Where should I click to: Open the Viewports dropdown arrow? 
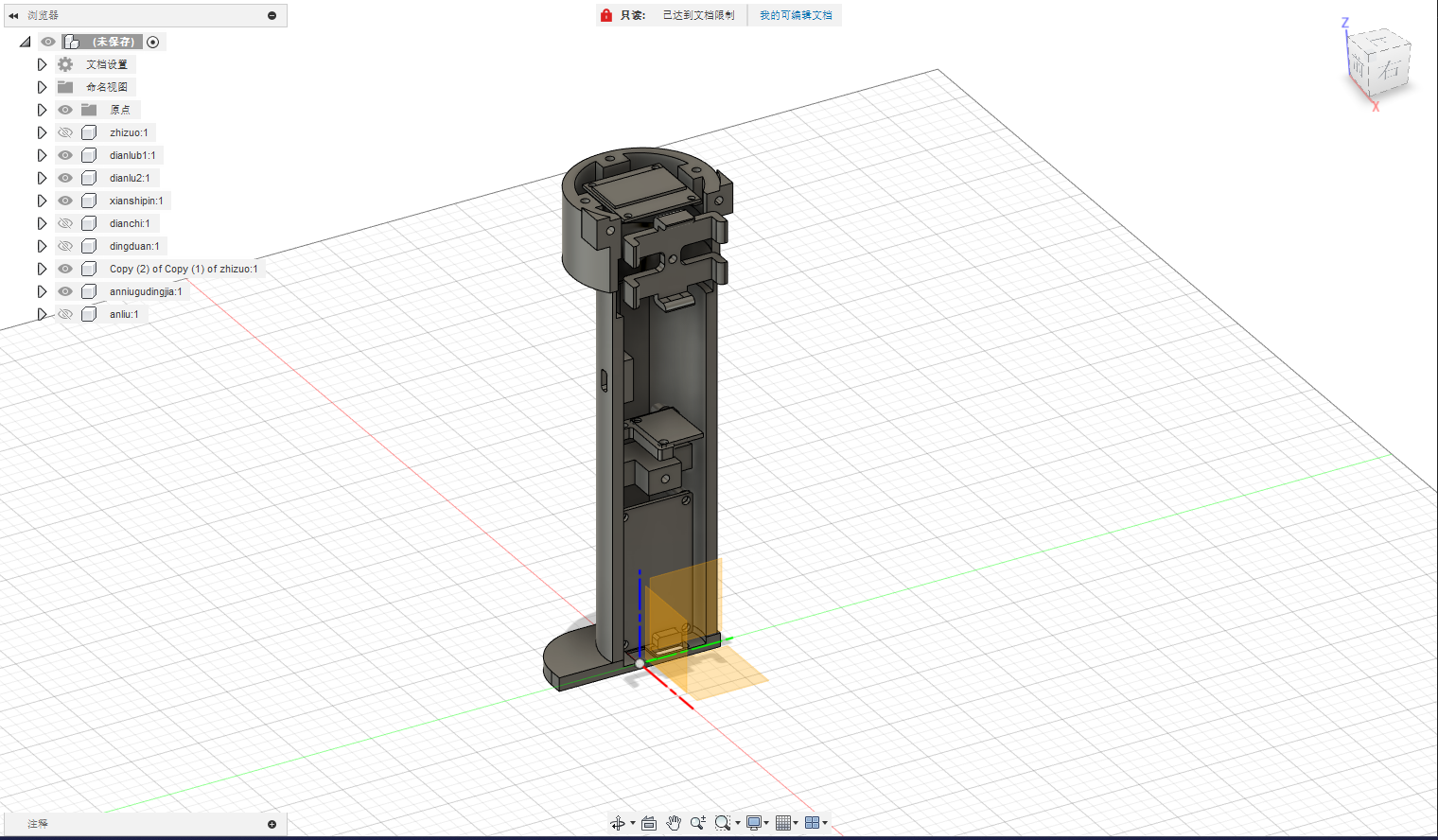(x=825, y=823)
